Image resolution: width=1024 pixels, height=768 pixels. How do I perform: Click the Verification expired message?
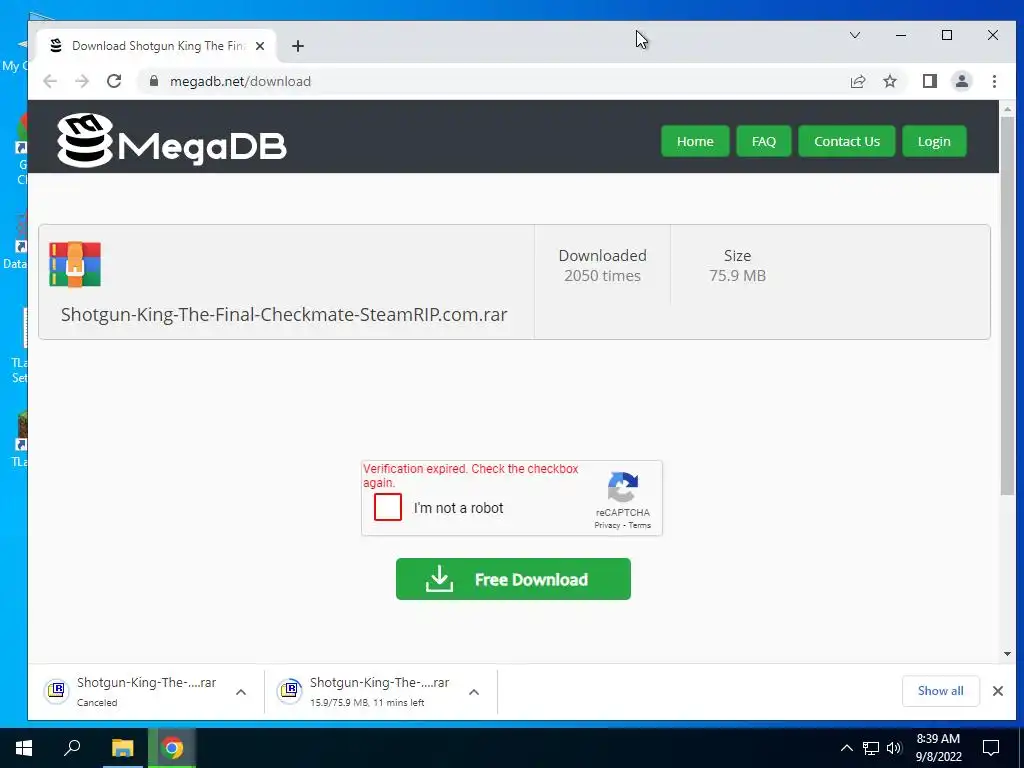click(x=471, y=475)
